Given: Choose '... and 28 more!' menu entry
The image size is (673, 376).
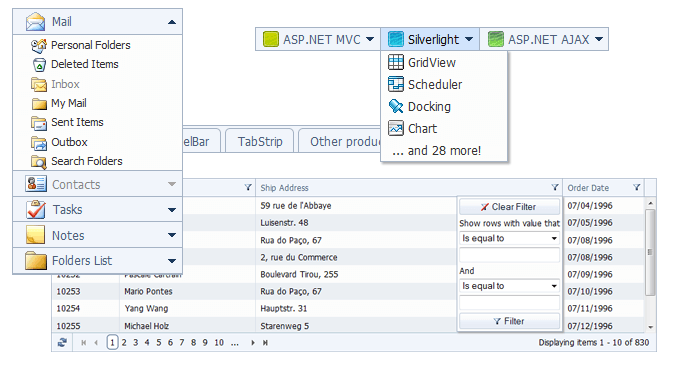Looking at the screenshot, I should [444, 151].
